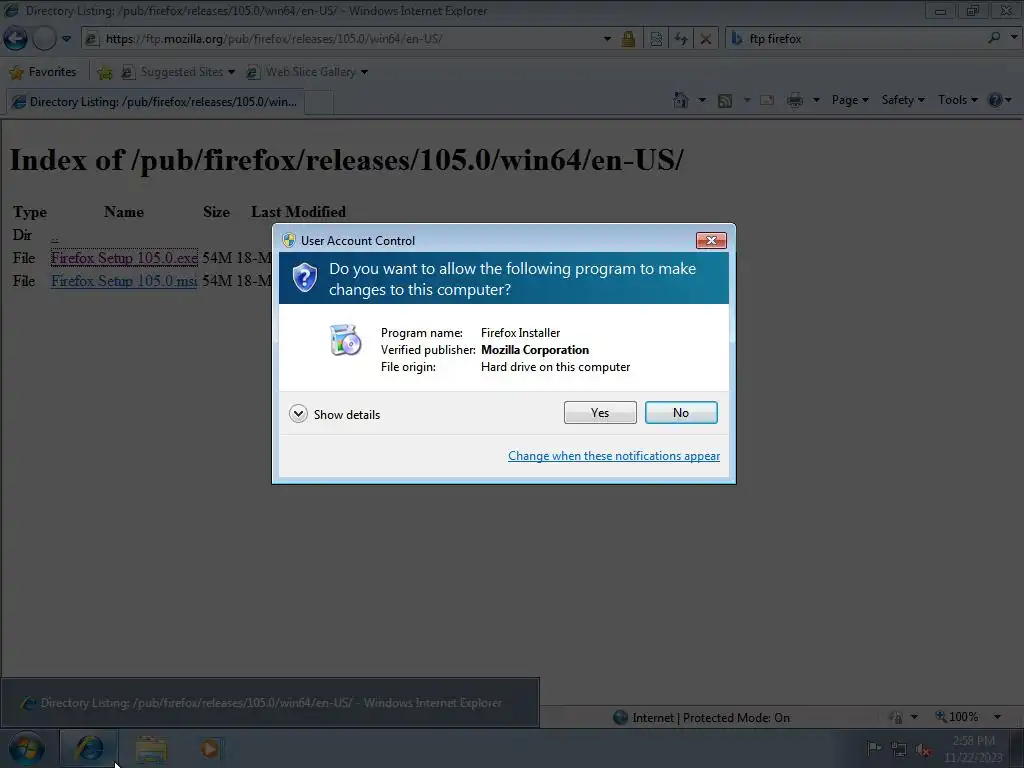This screenshot has height=768, width=1024.
Task: Open Change when these notifications appear link
Action: [x=613, y=456]
